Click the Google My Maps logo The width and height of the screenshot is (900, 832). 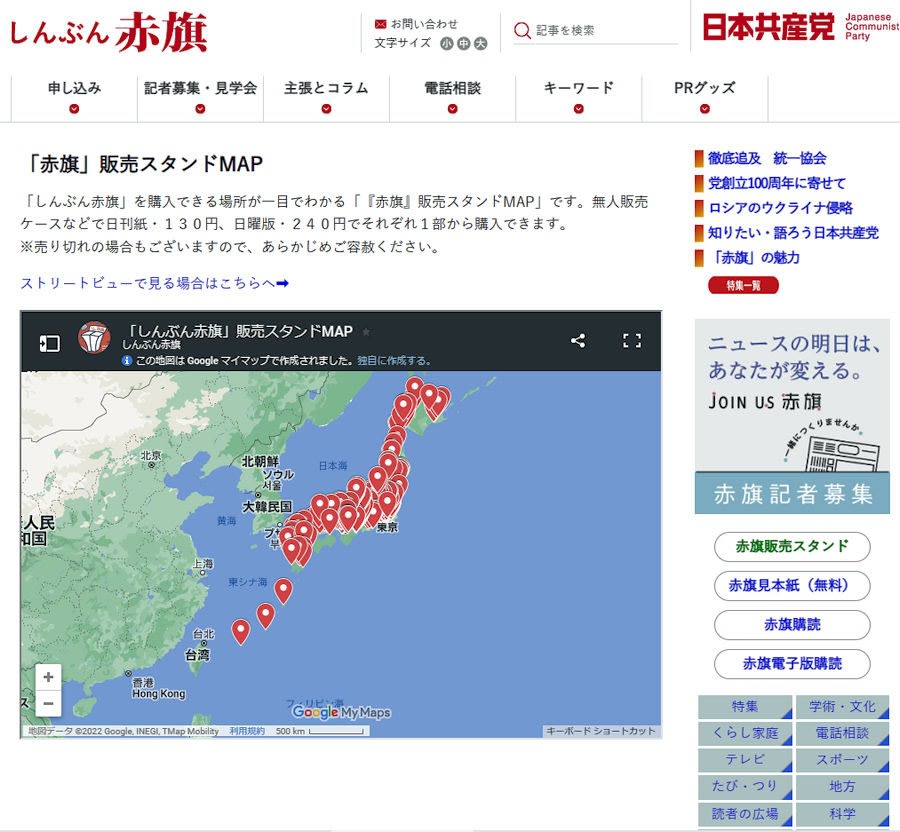(341, 712)
